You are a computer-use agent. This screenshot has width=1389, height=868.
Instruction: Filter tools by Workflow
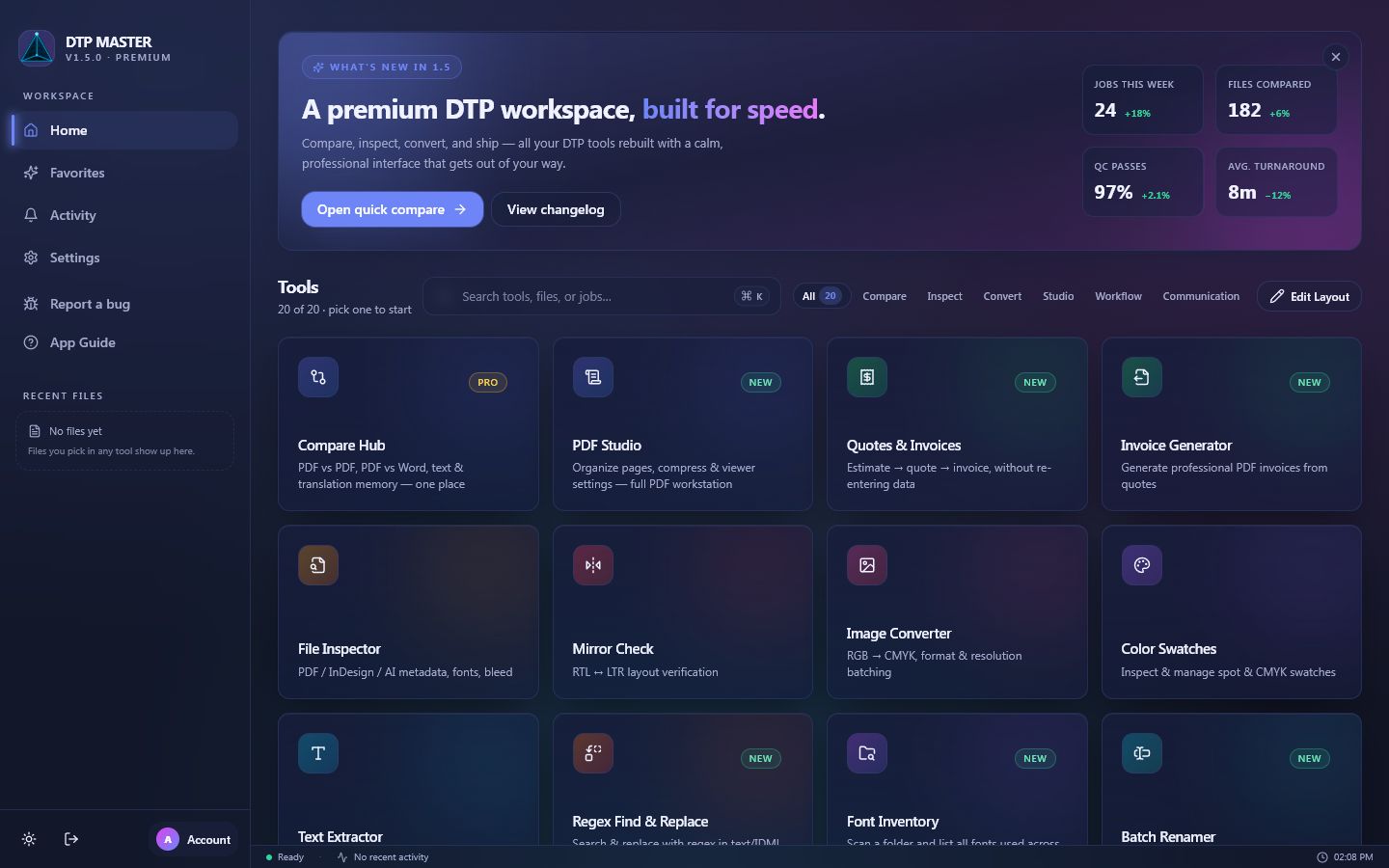click(x=1118, y=296)
